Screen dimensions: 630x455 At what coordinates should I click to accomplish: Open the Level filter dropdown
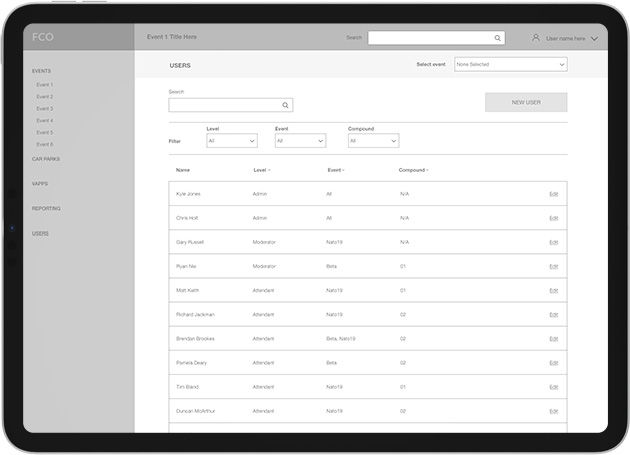click(x=232, y=141)
